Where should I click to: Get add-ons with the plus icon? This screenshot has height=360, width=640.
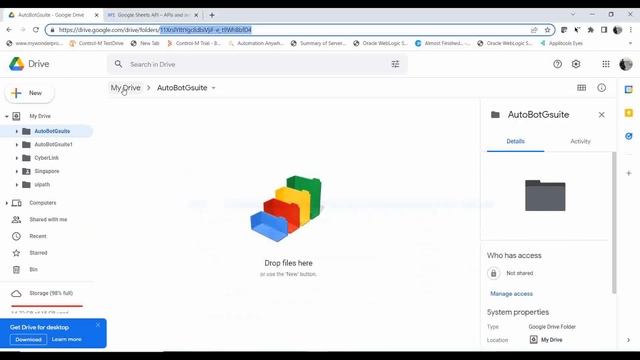(629, 173)
